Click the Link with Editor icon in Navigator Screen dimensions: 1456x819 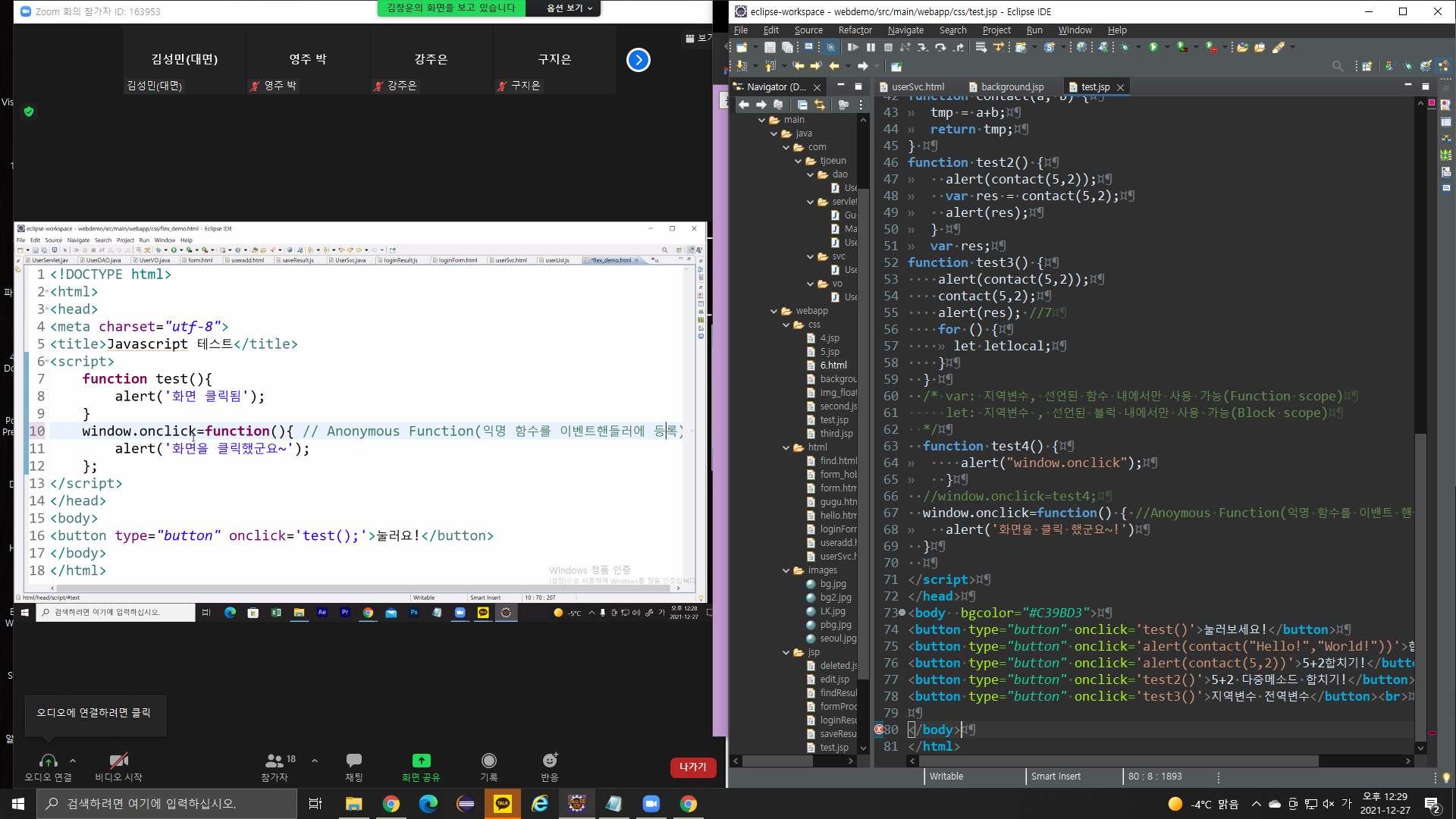click(820, 105)
